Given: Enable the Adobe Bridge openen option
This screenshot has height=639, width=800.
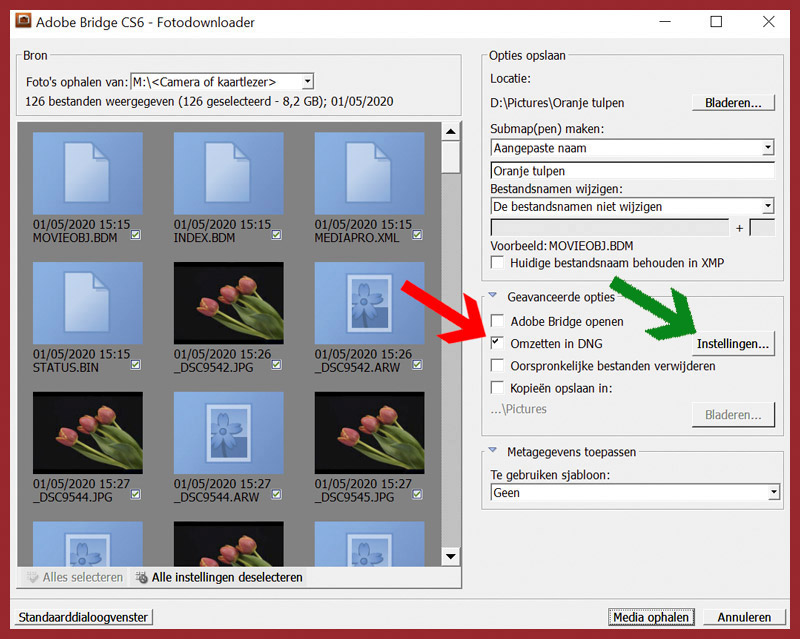Looking at the screenshot, I should (496, 321).
